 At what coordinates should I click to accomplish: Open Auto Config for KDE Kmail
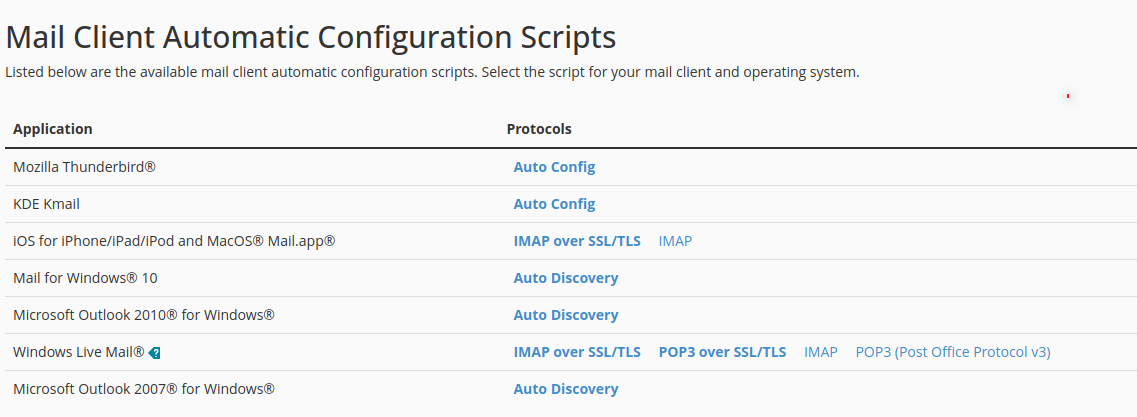pos(554,204)
